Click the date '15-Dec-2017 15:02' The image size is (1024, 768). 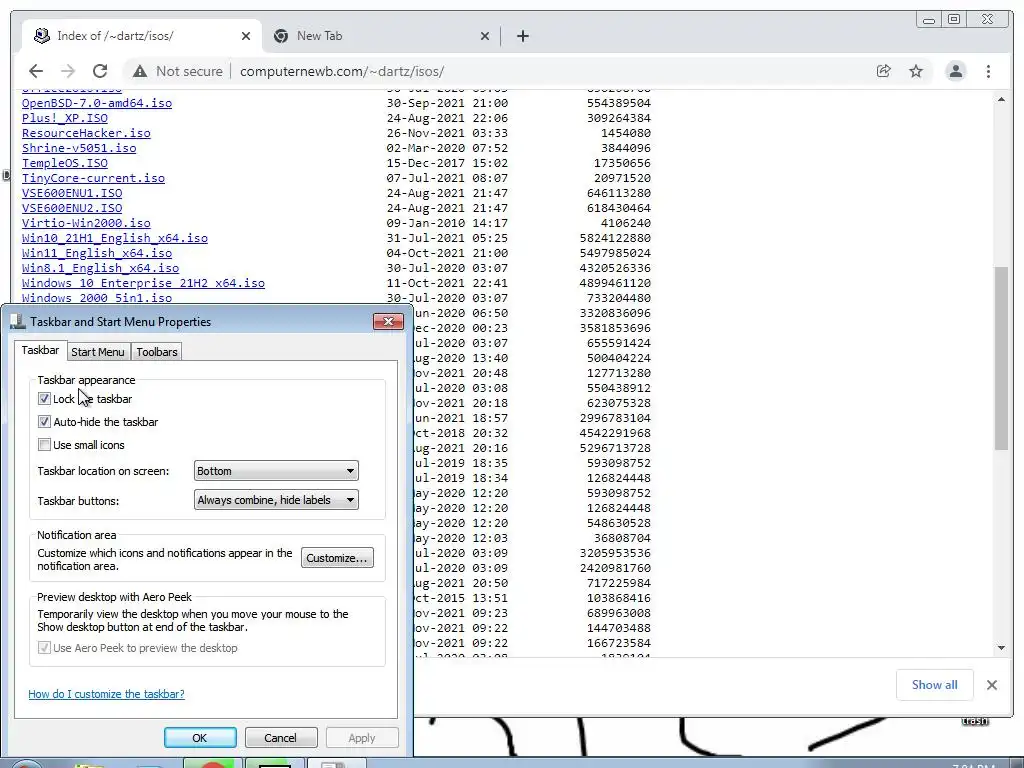[447, 163]
